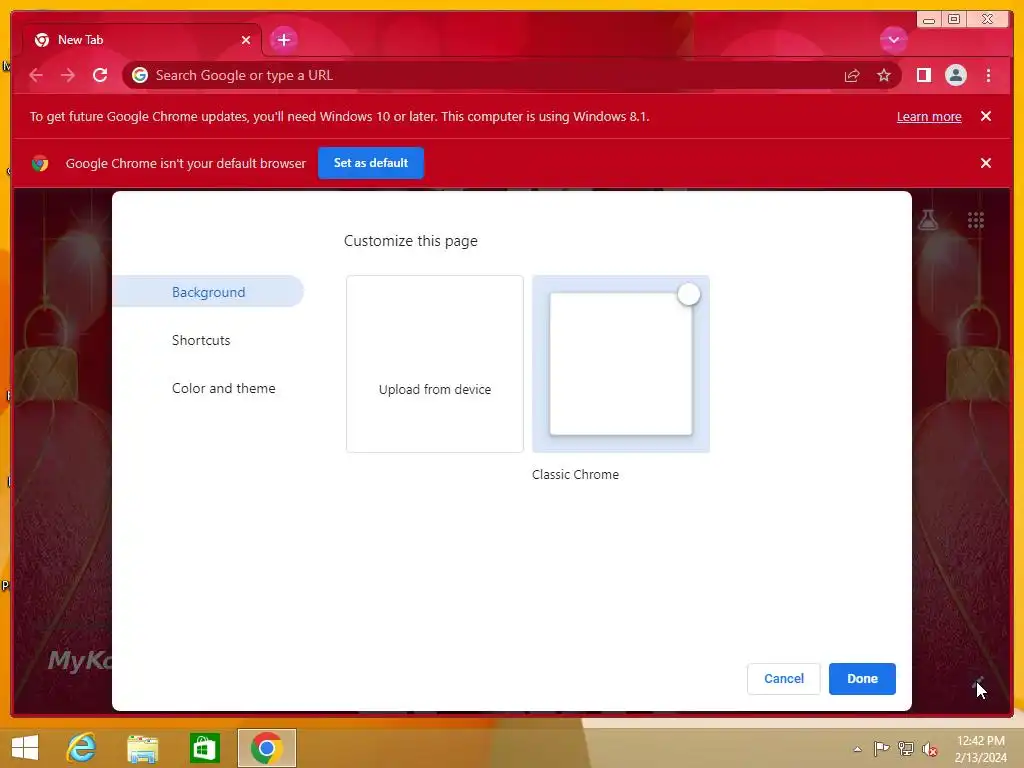
Task: Open Chrome three-dot menu
Action: click(988, 76)
